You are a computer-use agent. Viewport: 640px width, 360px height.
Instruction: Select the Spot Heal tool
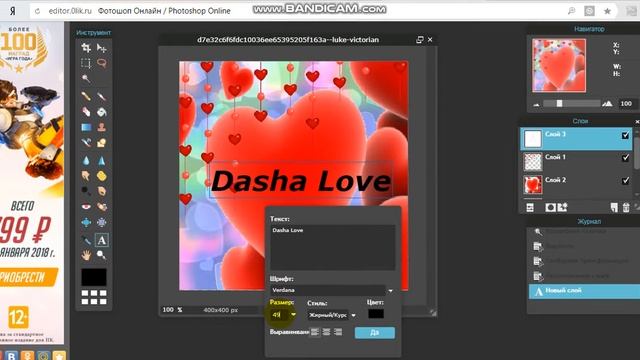pyautogui.click(x=102, y=207)
